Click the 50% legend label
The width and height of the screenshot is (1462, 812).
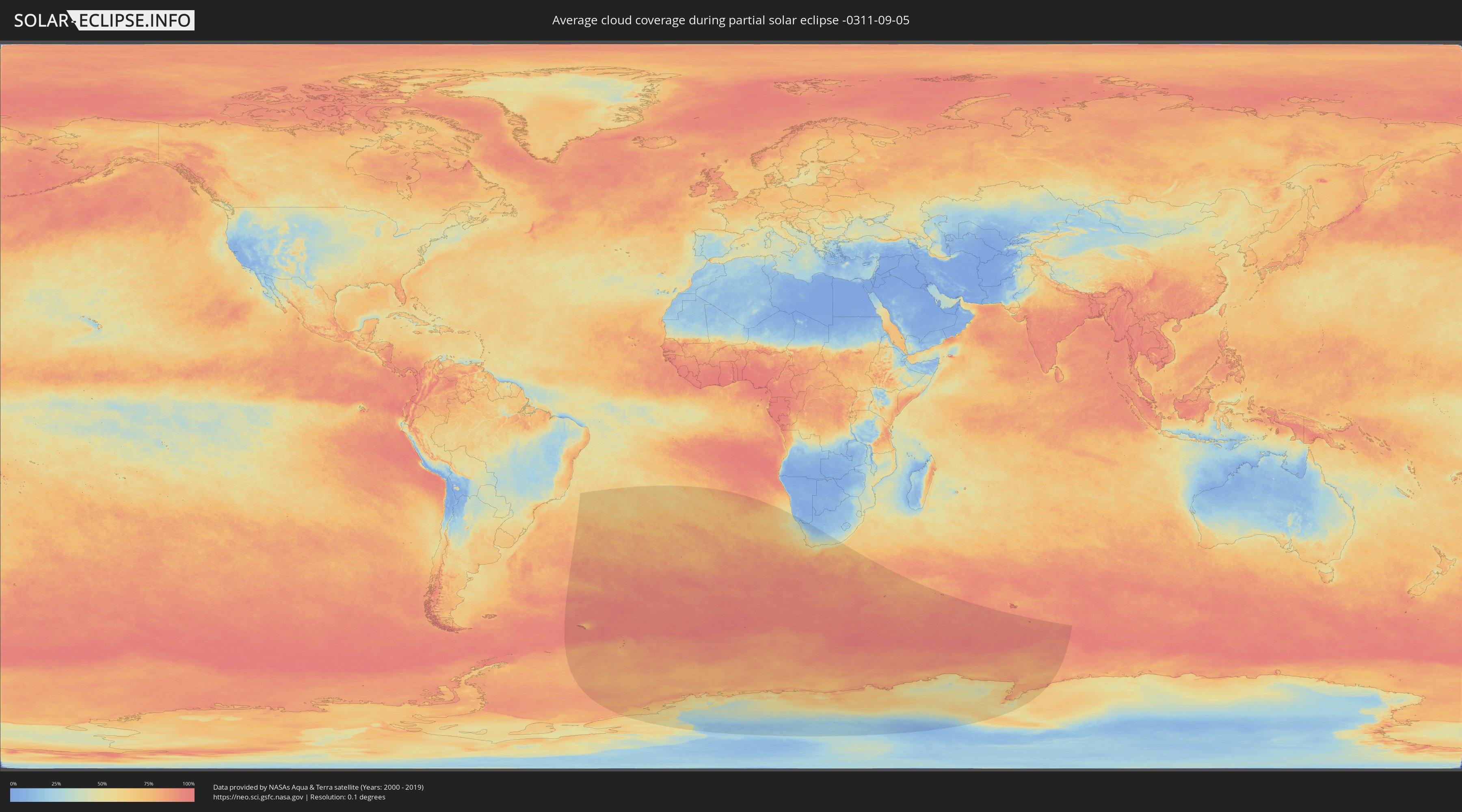102,784
